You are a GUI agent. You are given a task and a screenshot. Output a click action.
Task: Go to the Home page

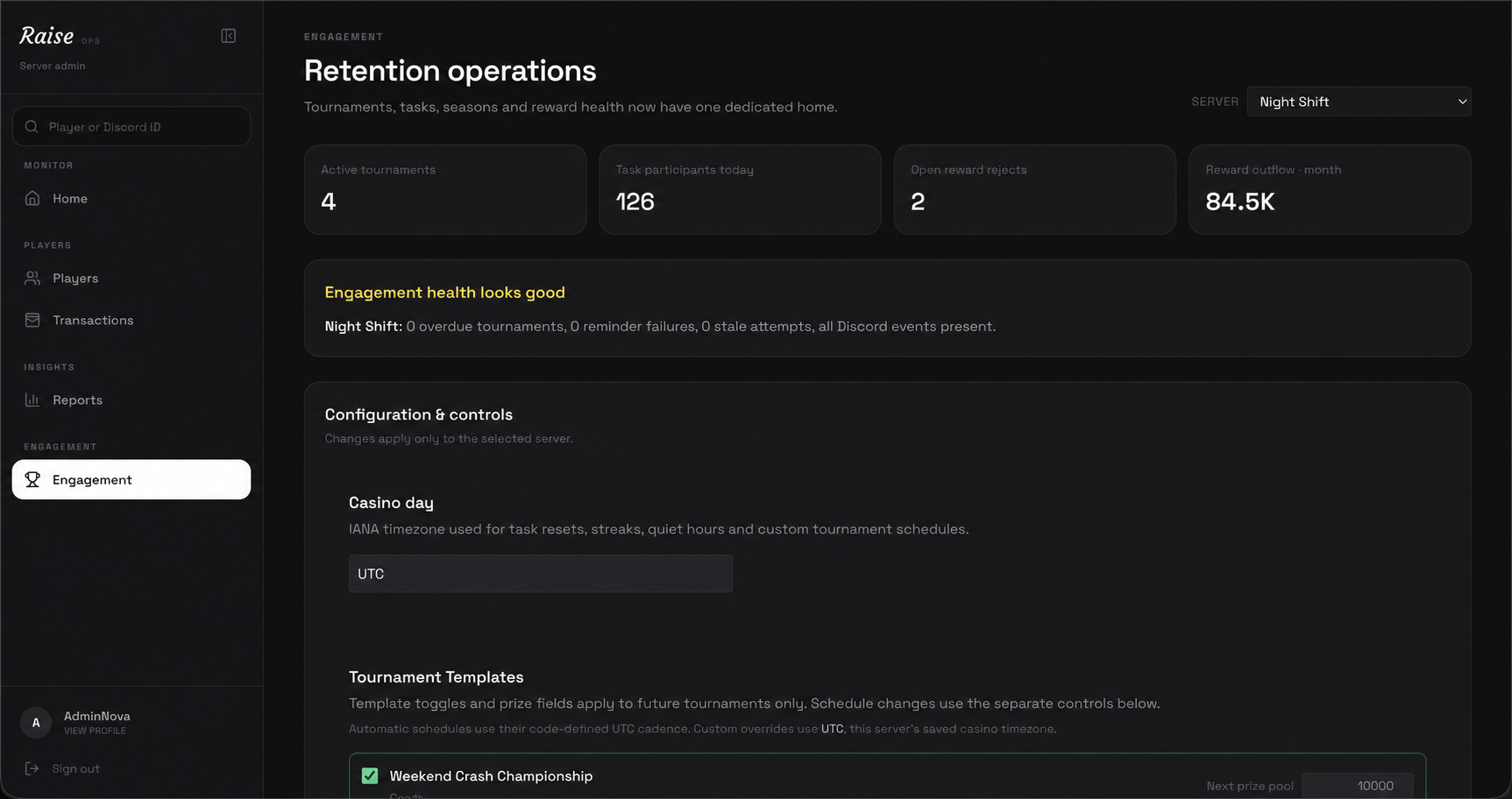tap(131, 198)
